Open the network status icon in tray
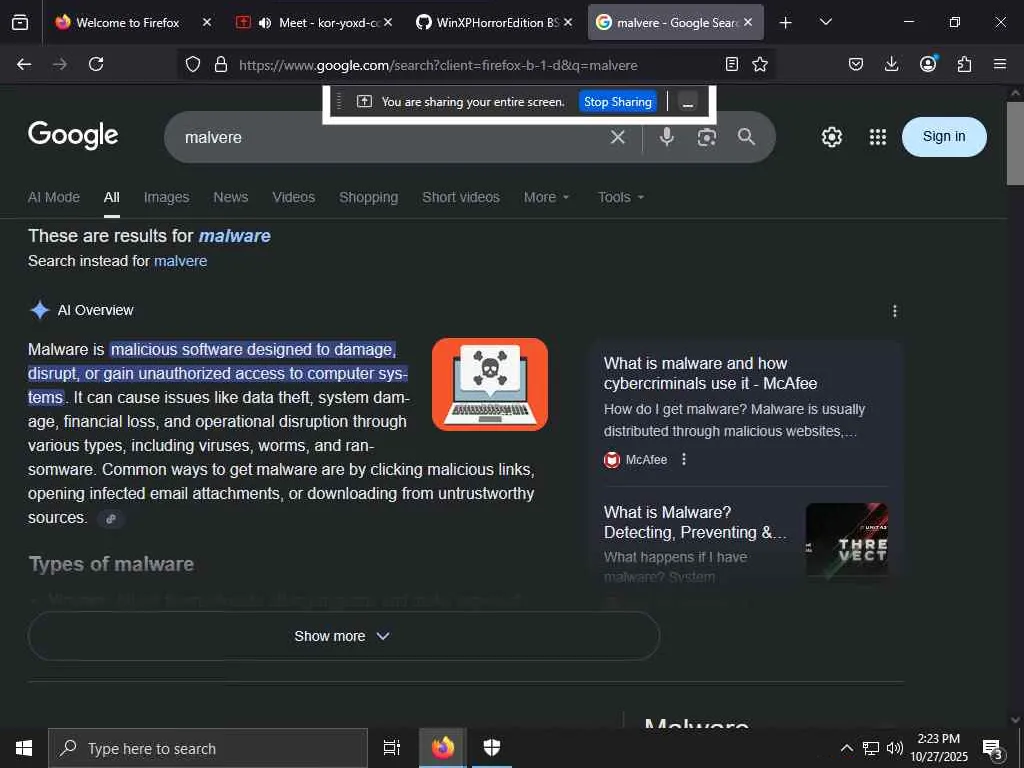 pos(871,748)
